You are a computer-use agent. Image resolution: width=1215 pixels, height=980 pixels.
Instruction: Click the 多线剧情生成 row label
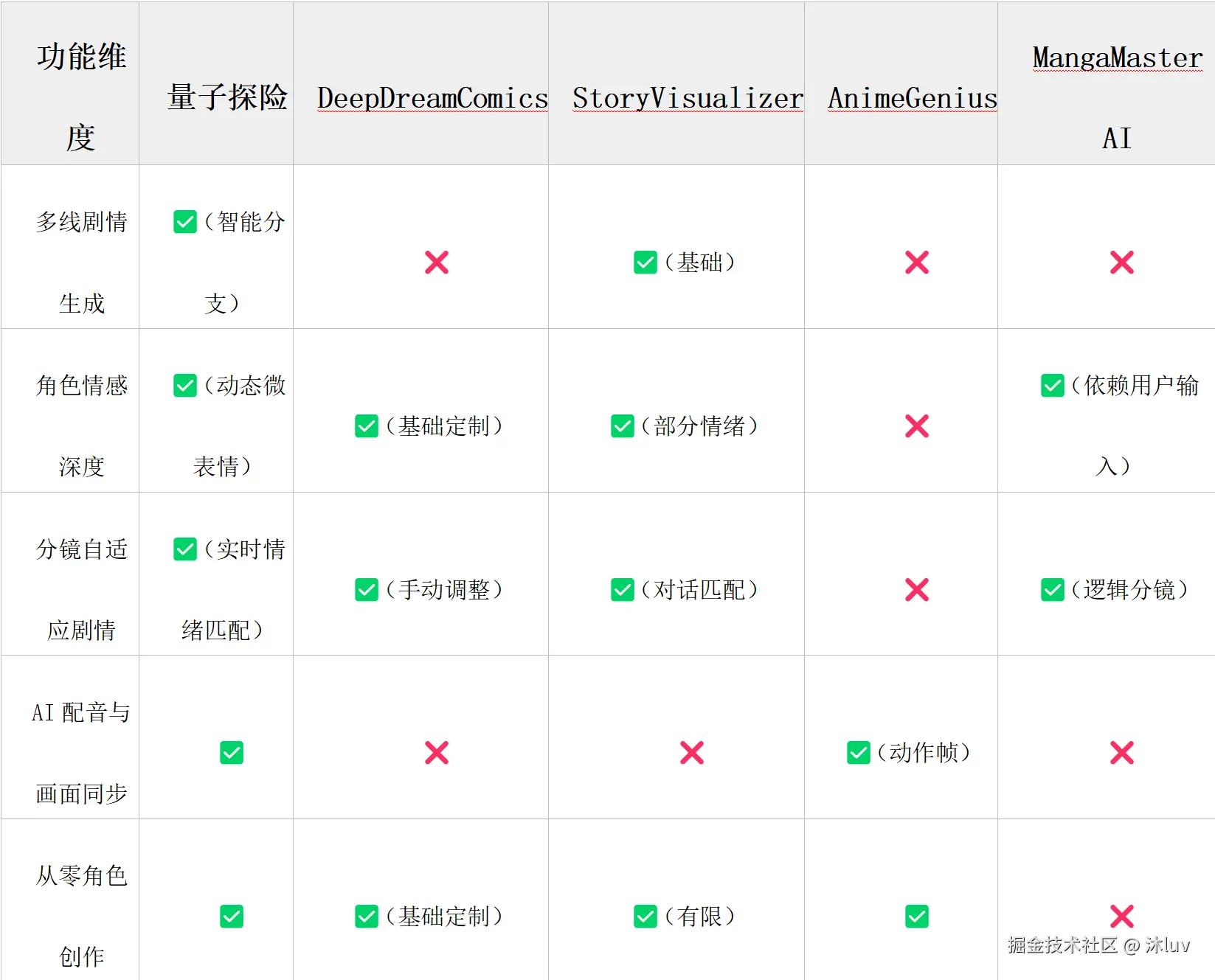81,263
